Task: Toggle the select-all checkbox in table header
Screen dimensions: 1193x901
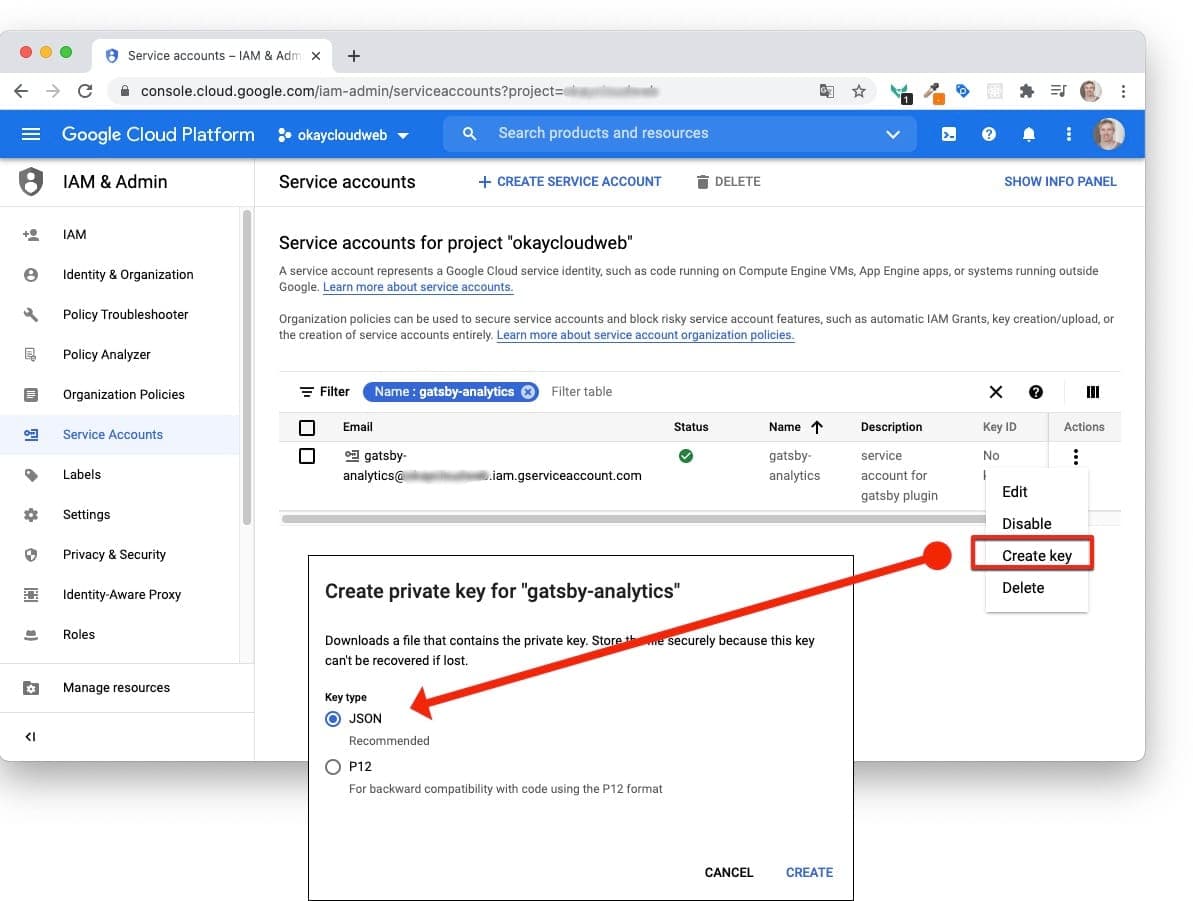Action: [x=307, y=428]
